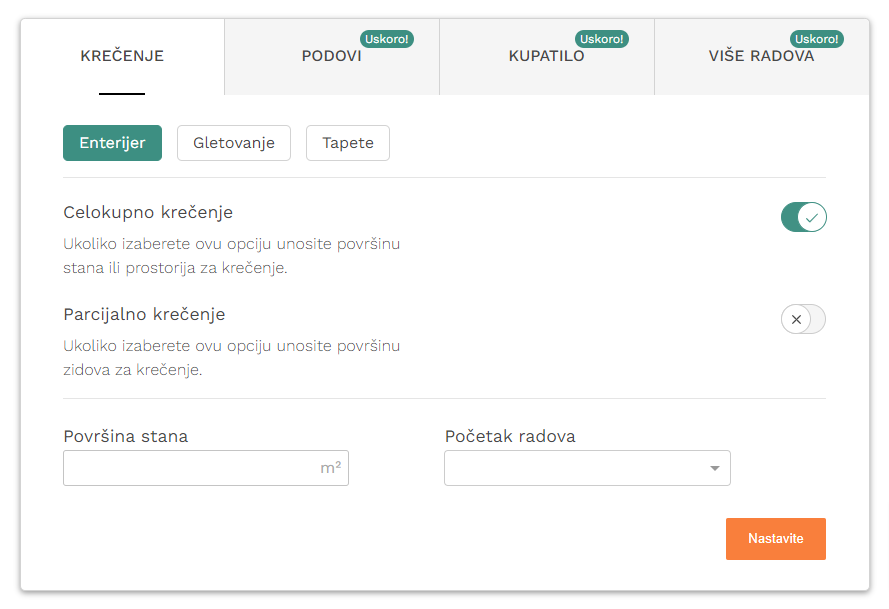Image resolution: width=889 pixels, height=609 pixels.
Task: Click the Uskoro badge on KUPATILO
Action: [x=602, y=39]
